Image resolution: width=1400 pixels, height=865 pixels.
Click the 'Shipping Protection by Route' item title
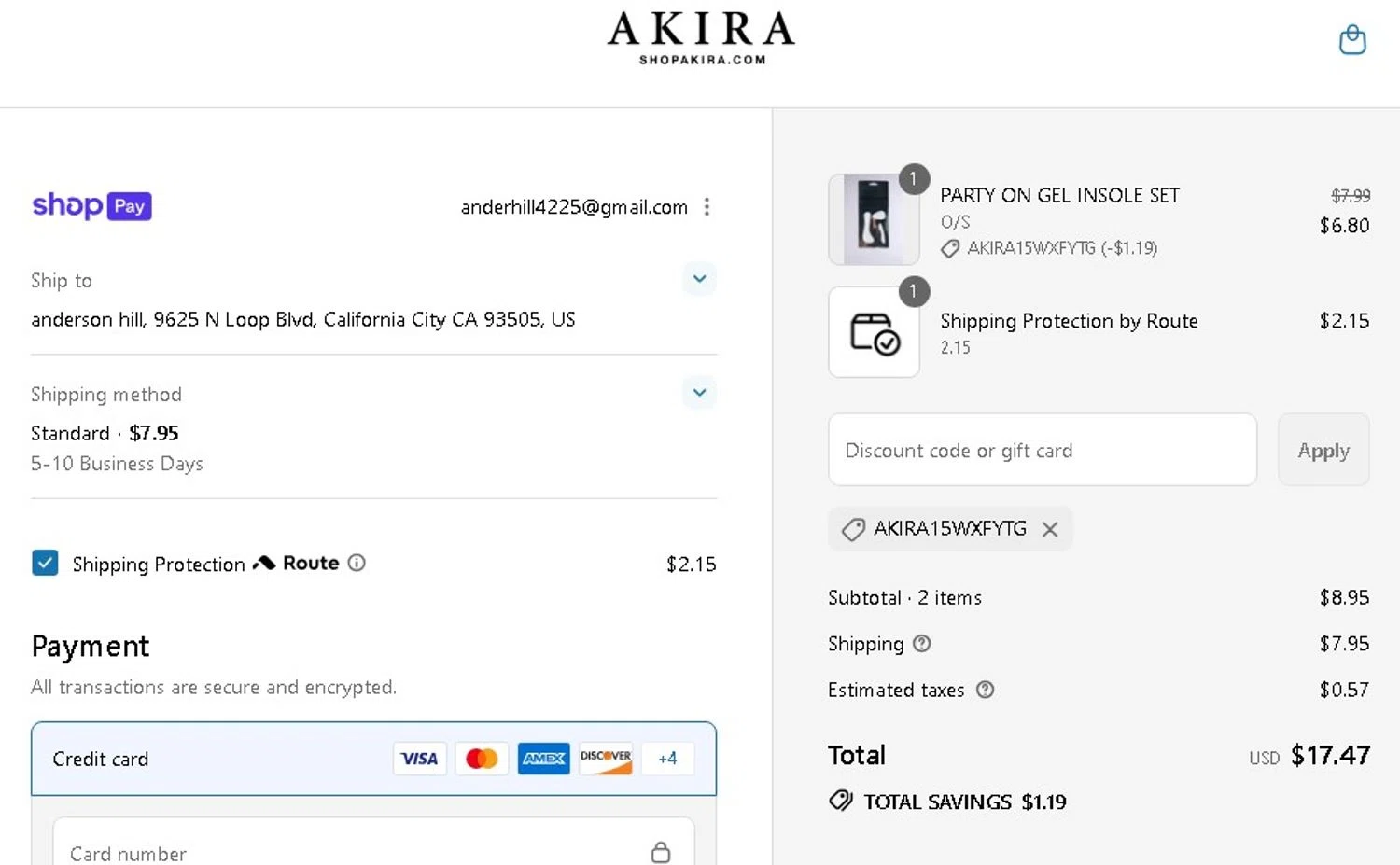(1069, 321)
